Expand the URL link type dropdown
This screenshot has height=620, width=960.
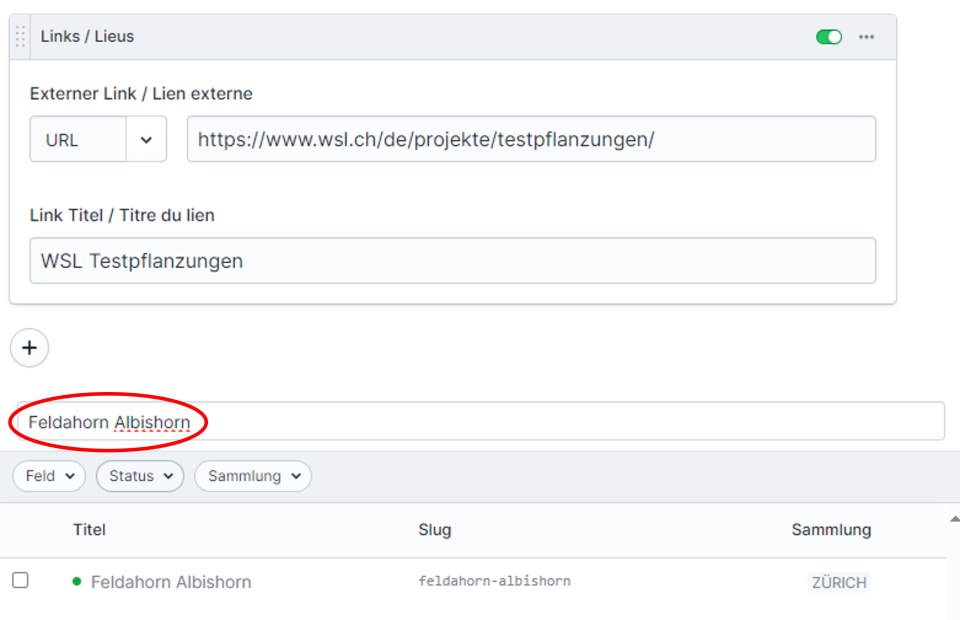click(146, 140)
